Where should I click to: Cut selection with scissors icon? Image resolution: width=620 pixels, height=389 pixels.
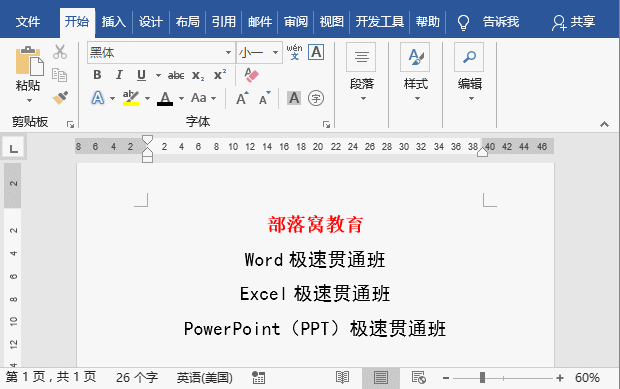click(60, 52)
